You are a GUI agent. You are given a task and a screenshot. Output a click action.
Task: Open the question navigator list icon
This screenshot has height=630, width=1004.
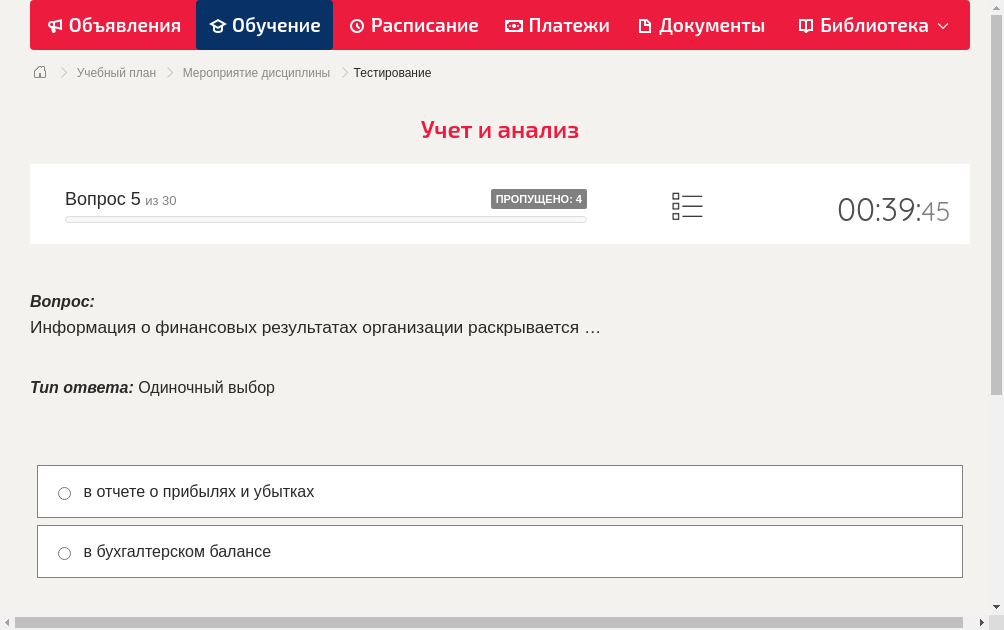tap(687, 205)
